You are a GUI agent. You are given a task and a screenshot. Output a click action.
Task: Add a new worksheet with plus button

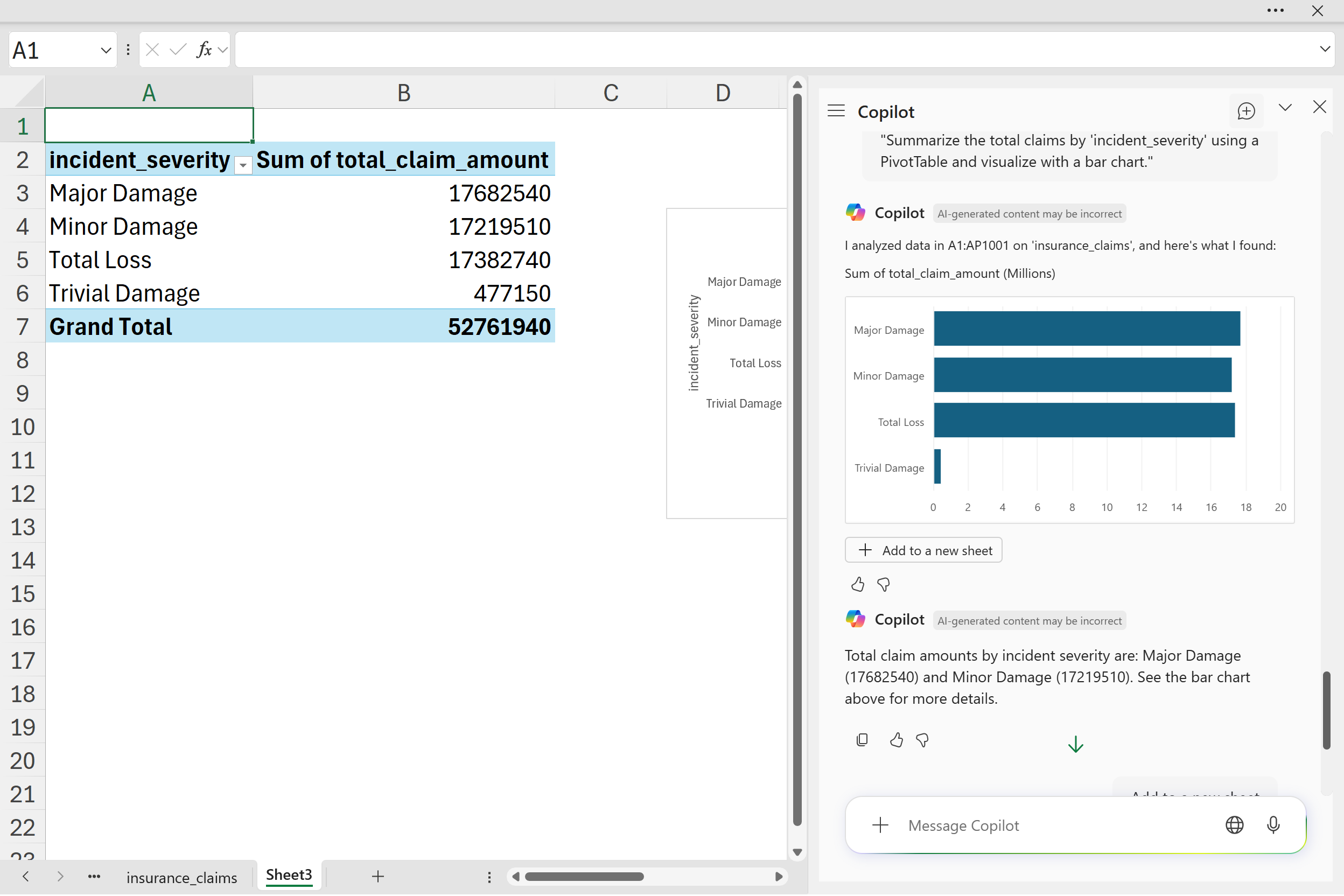pos(377,877)
